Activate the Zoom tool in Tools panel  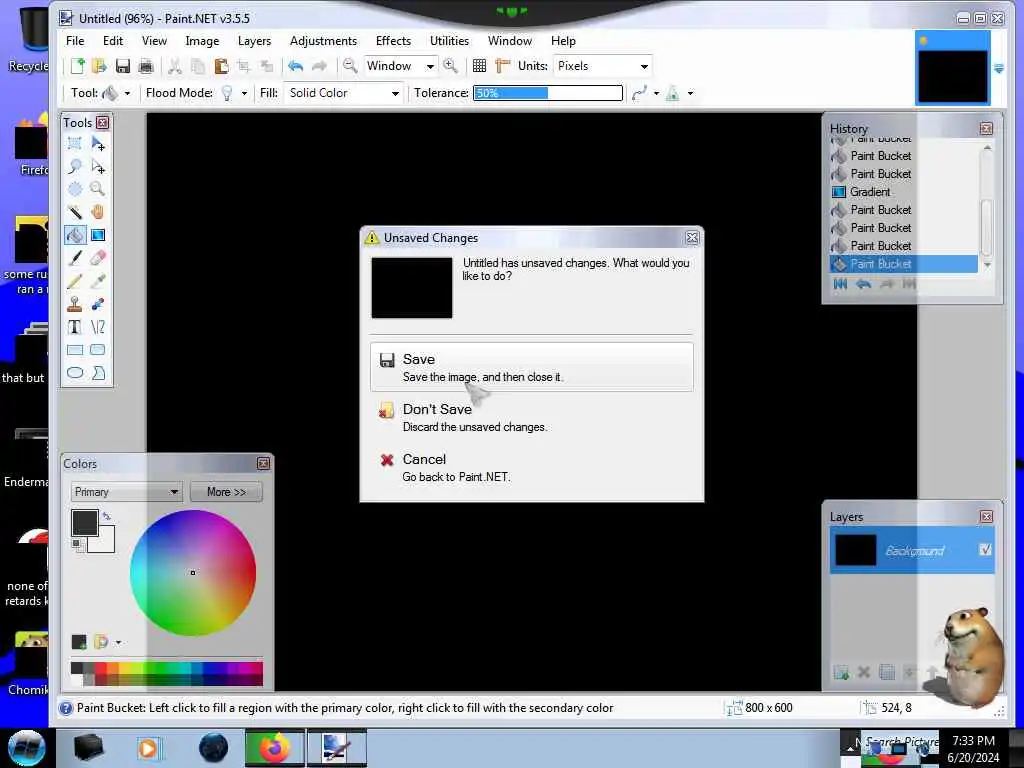point(98,189)
